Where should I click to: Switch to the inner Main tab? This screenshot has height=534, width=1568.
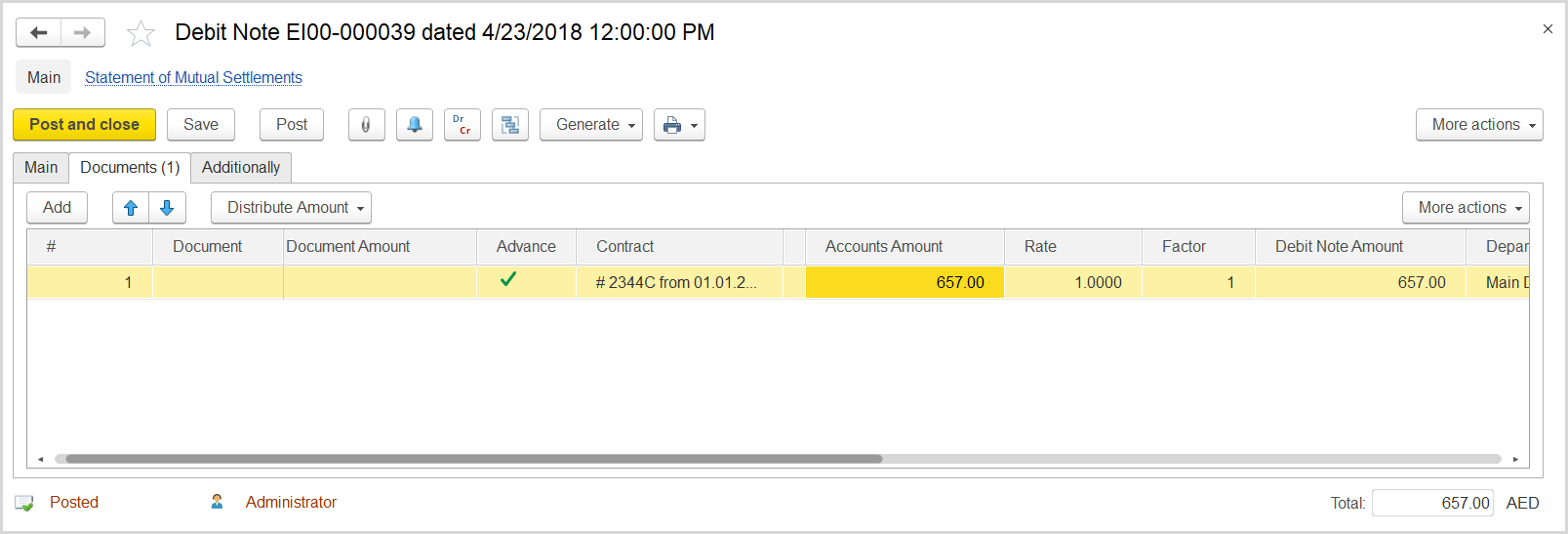click(x=41, y=168)
